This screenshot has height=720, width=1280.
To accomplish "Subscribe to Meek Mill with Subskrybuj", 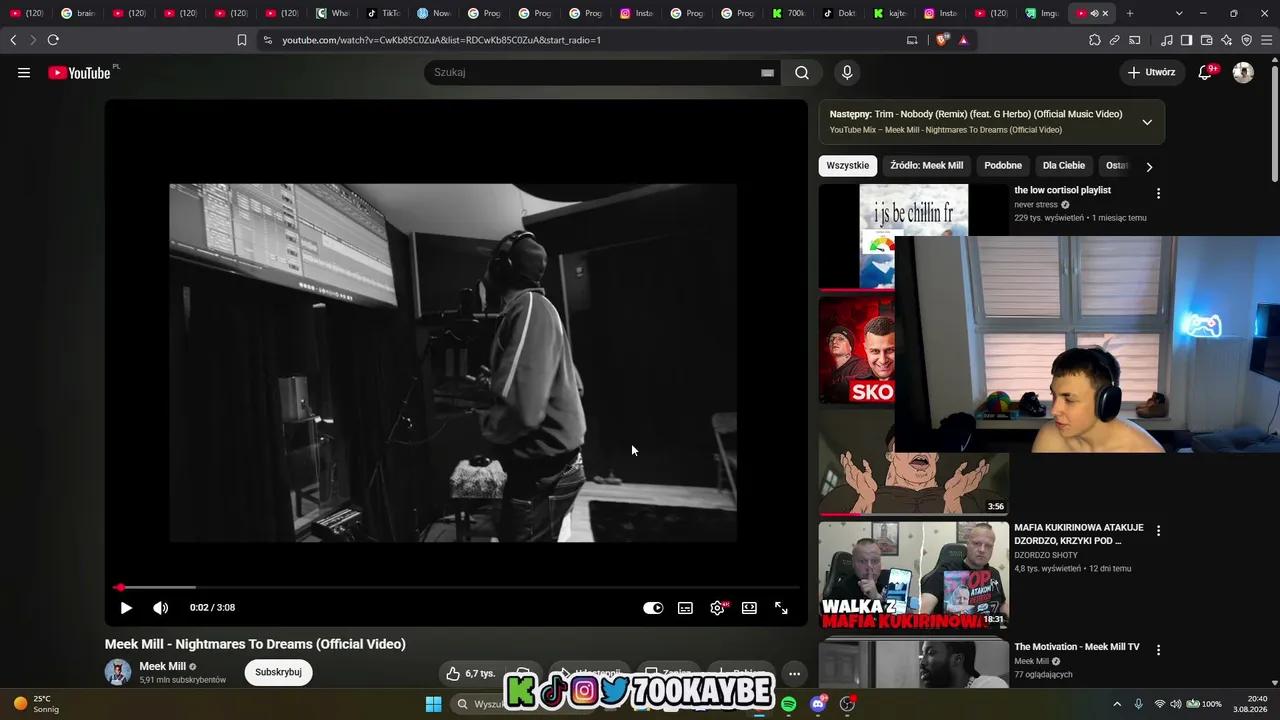I will pos(278,672).
